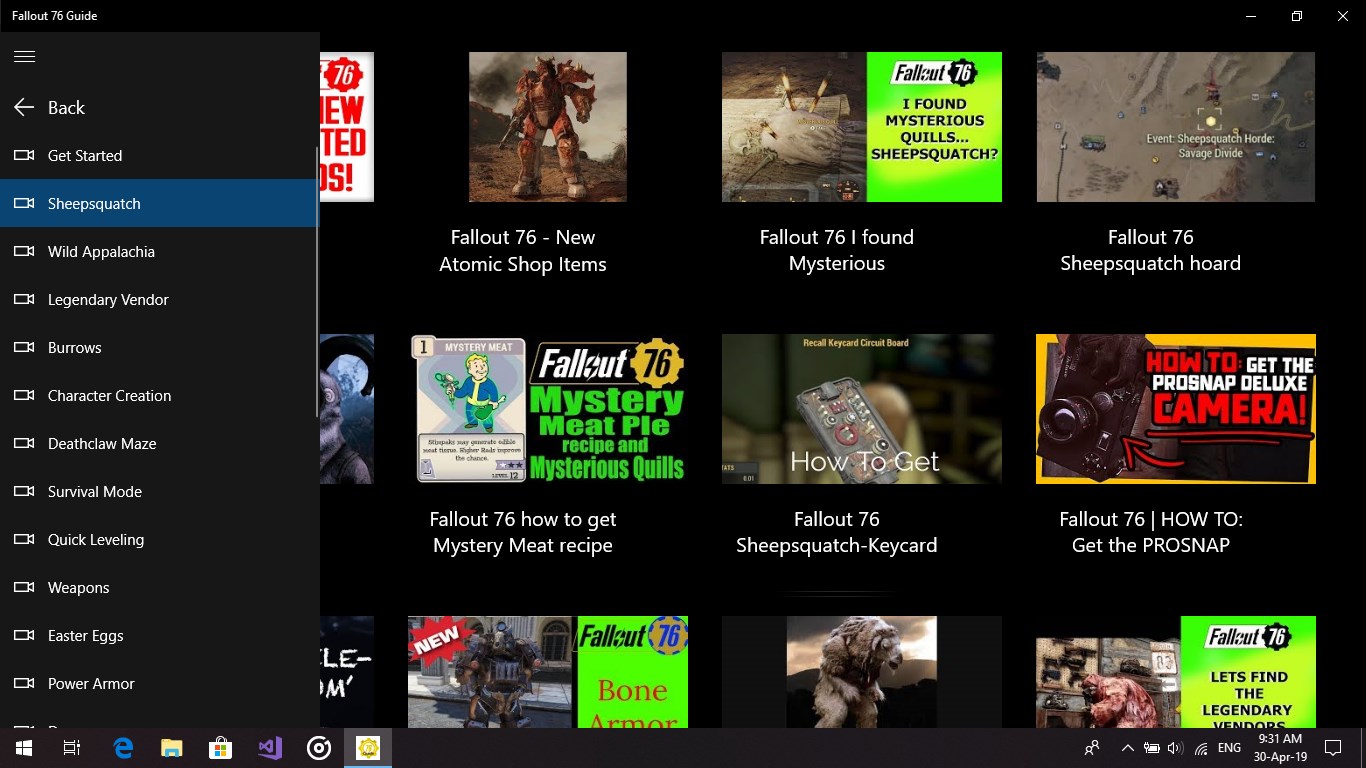This screenshot has height=768, width=1366.
Task: Open the volume control in tray
Action: tap(1175, 748)
